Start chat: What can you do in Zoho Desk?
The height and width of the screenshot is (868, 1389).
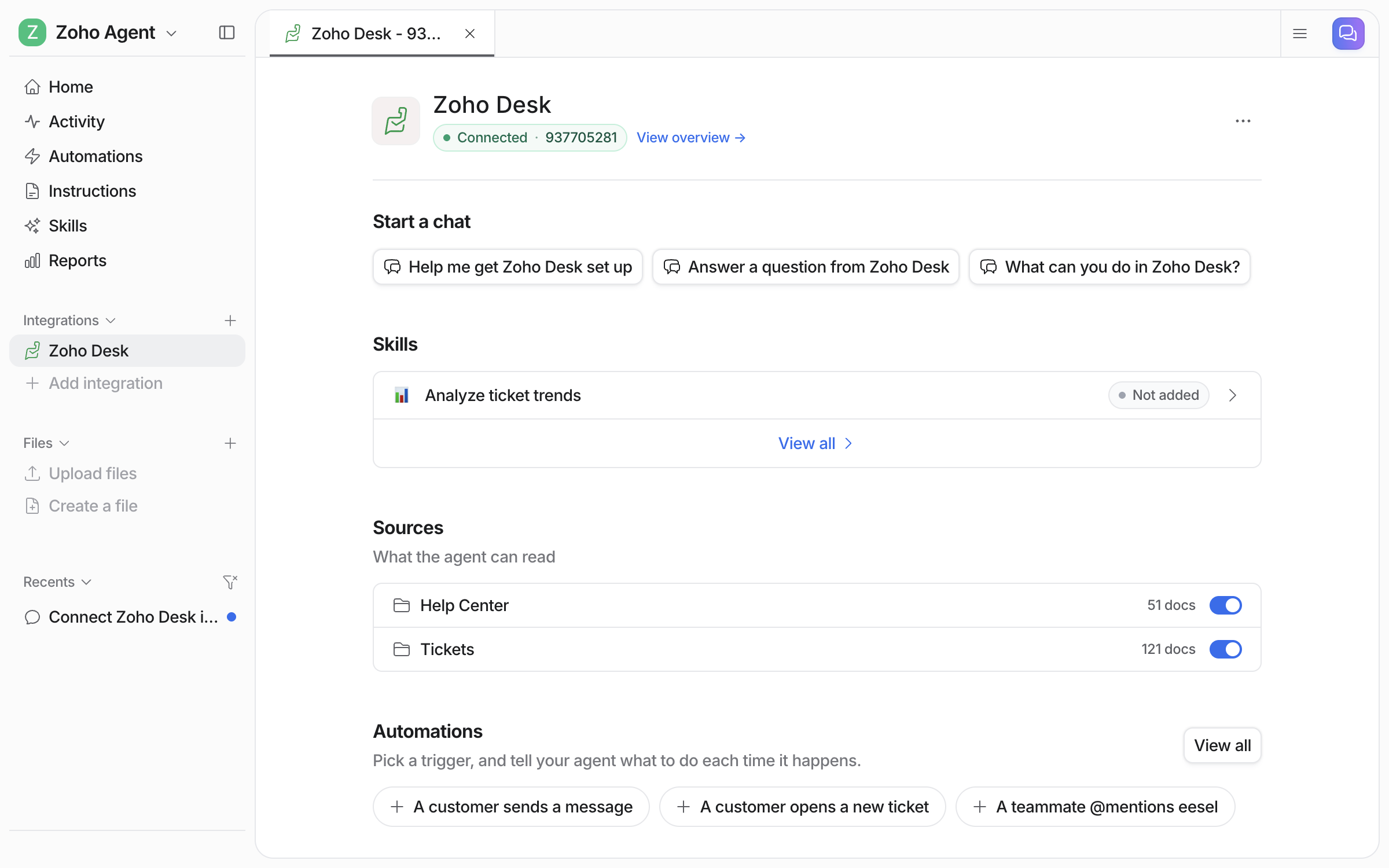pos(1109,267)
